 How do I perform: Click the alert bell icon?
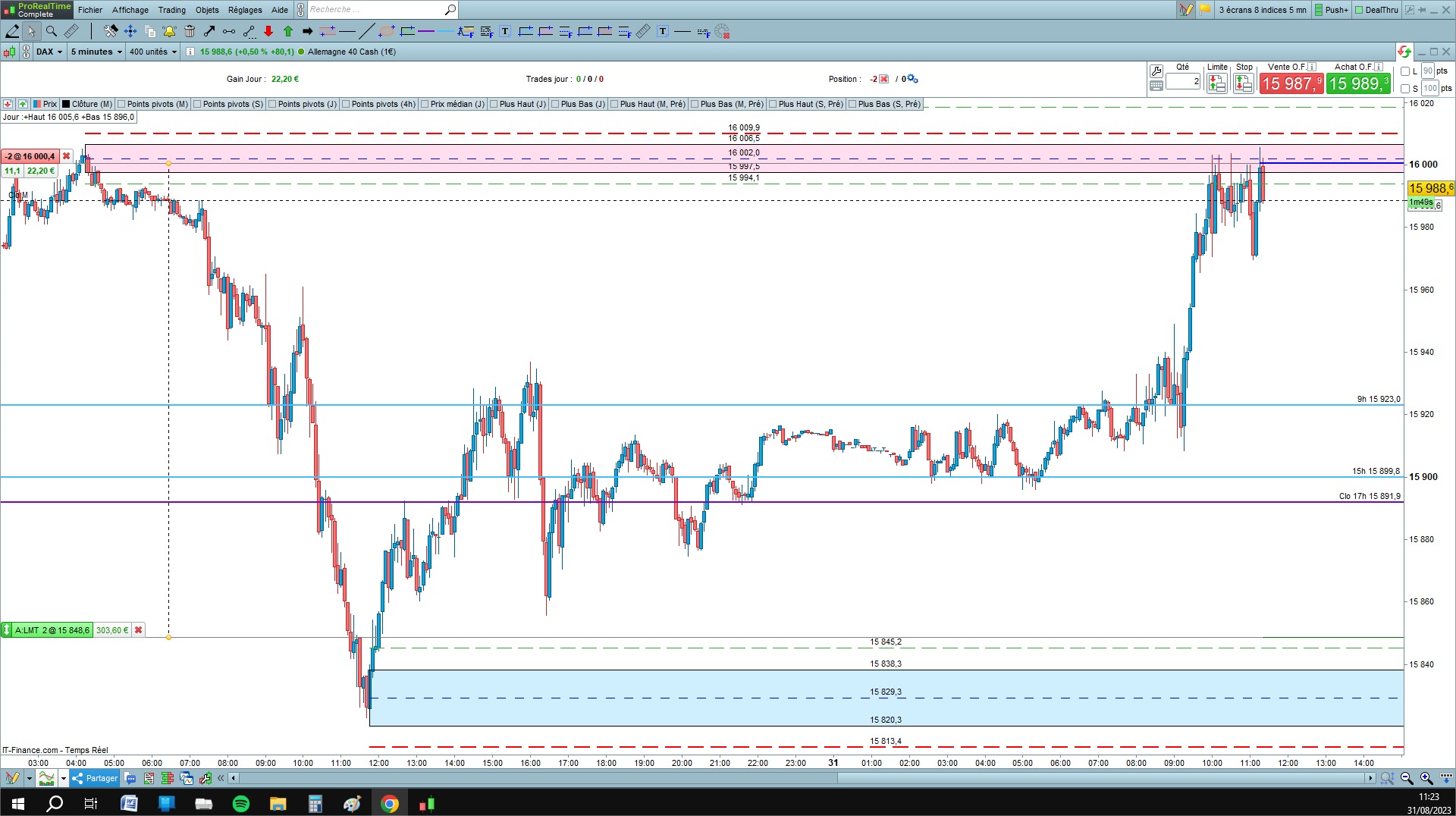pos(169,31)
